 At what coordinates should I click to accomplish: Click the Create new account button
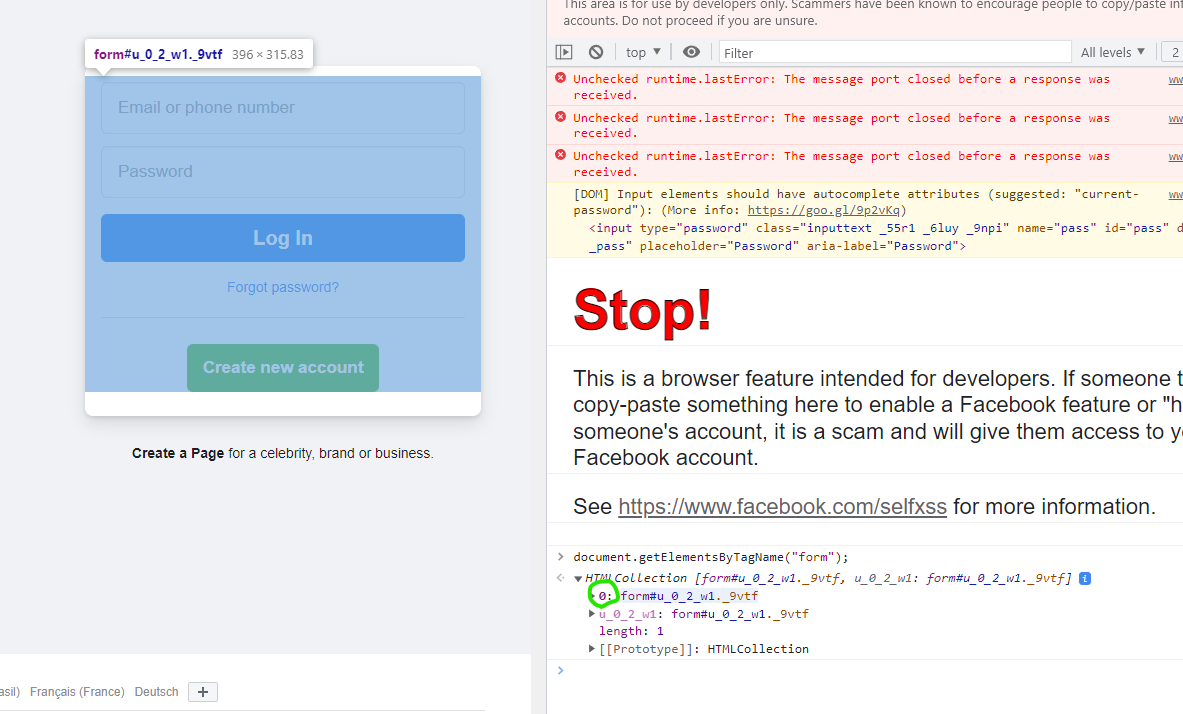tap(283, 368)
